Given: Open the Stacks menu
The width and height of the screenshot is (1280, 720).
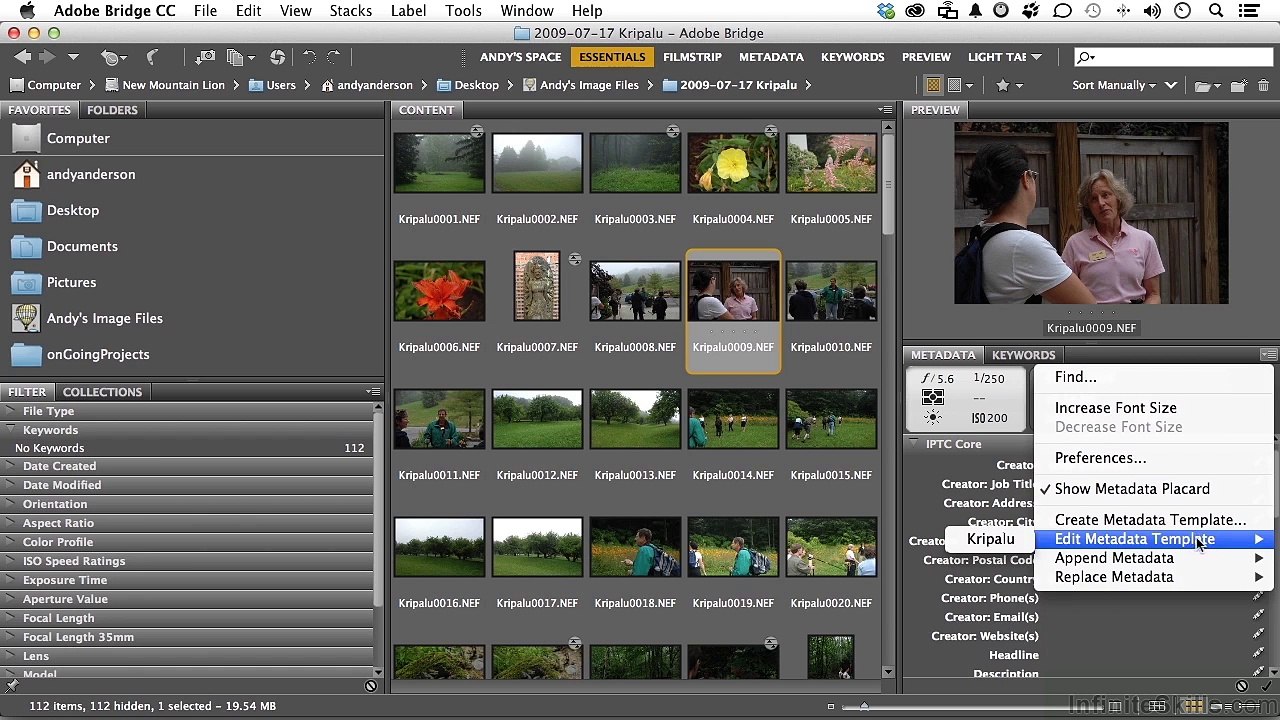Looking at the screenshot, I should (350, 11).
